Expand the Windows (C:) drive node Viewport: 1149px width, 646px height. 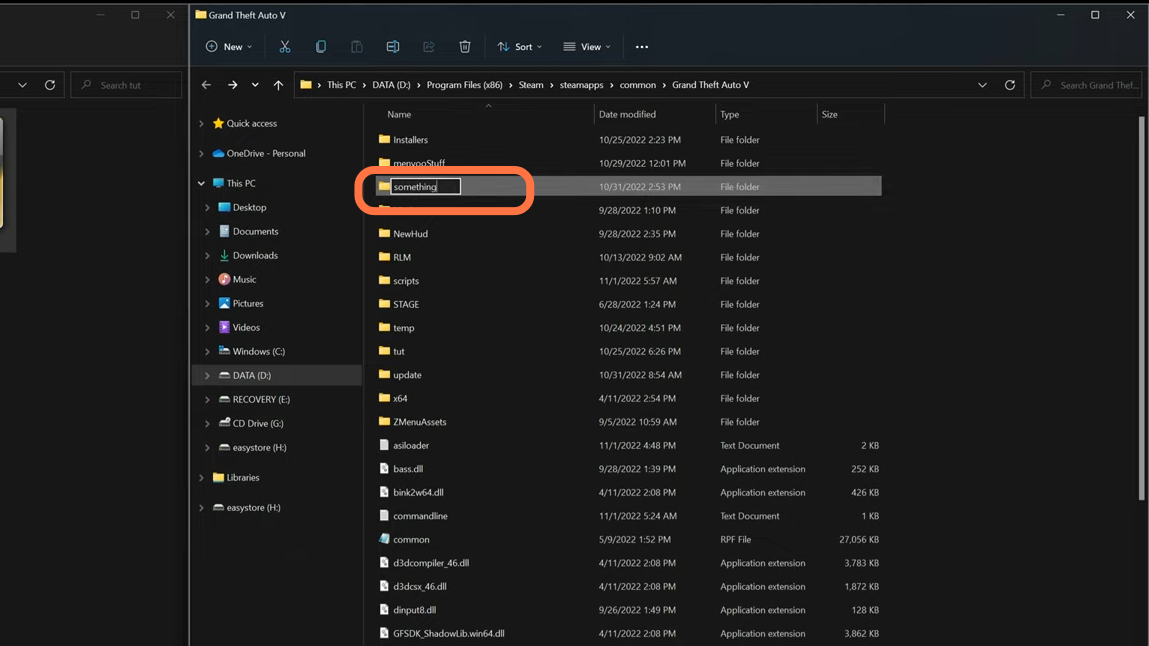tap(207, 352)
